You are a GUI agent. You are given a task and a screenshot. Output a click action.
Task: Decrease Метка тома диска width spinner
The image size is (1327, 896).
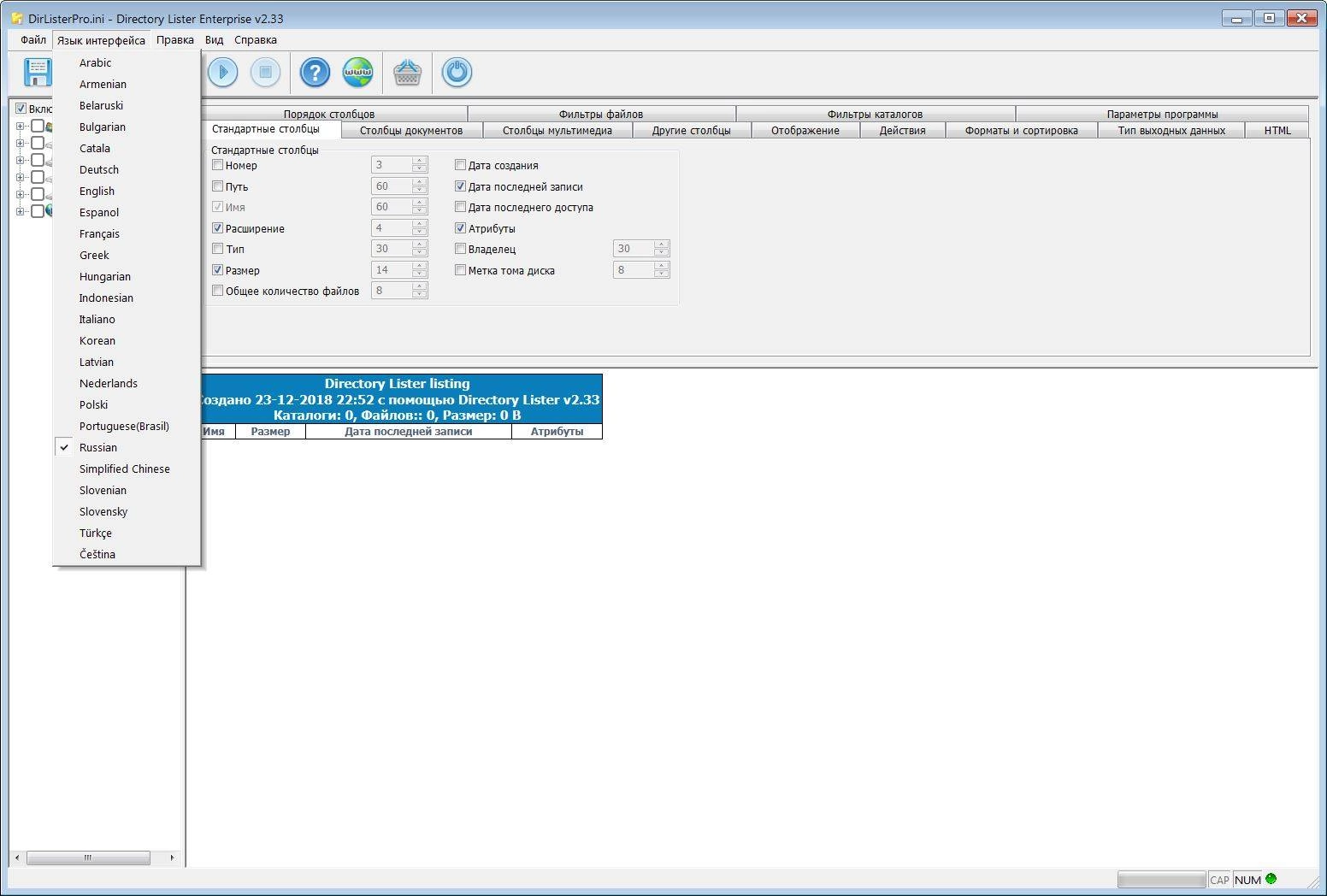click(x=661, y=274)
